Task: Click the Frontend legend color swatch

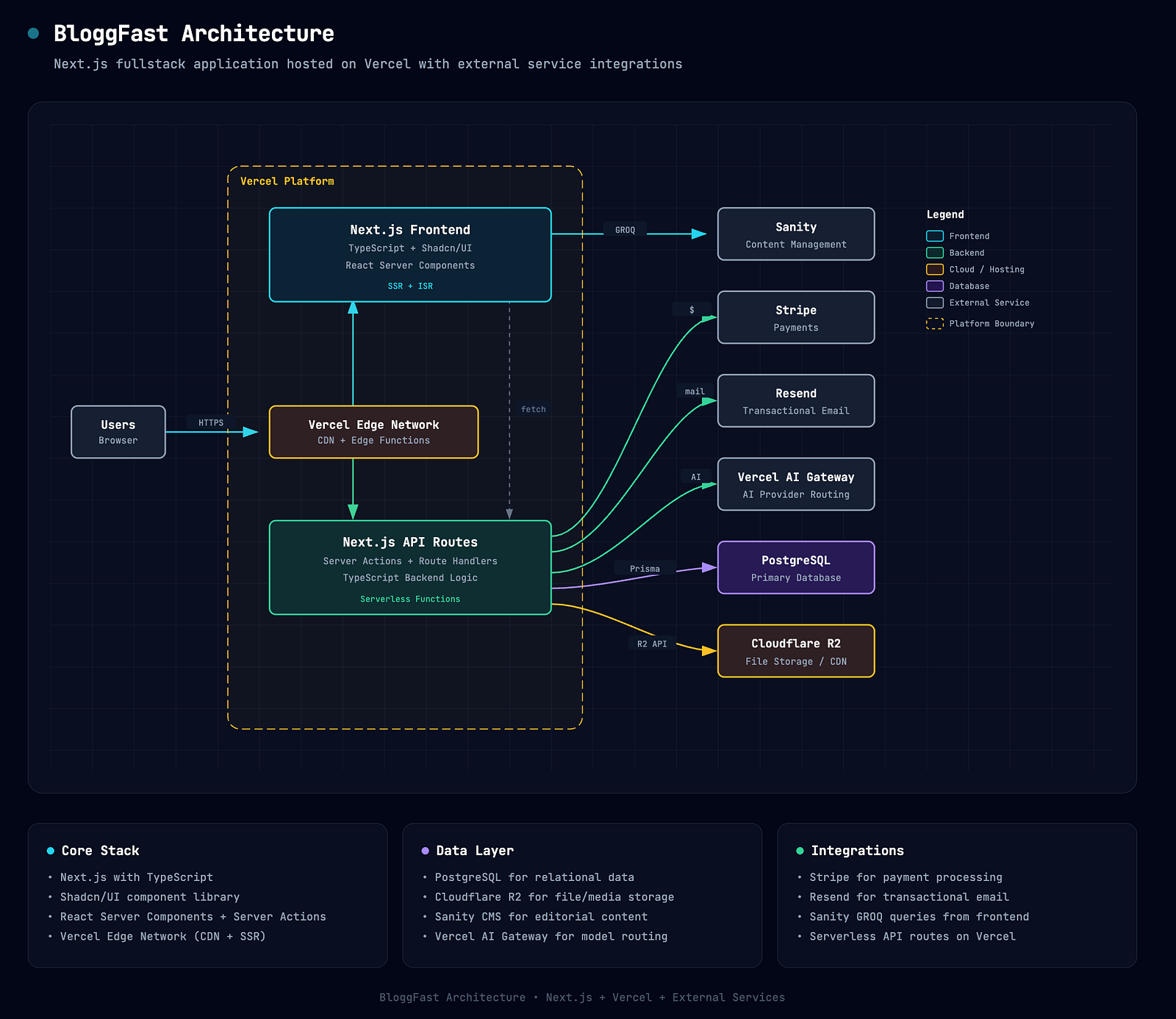Action: tap(935, 236)
